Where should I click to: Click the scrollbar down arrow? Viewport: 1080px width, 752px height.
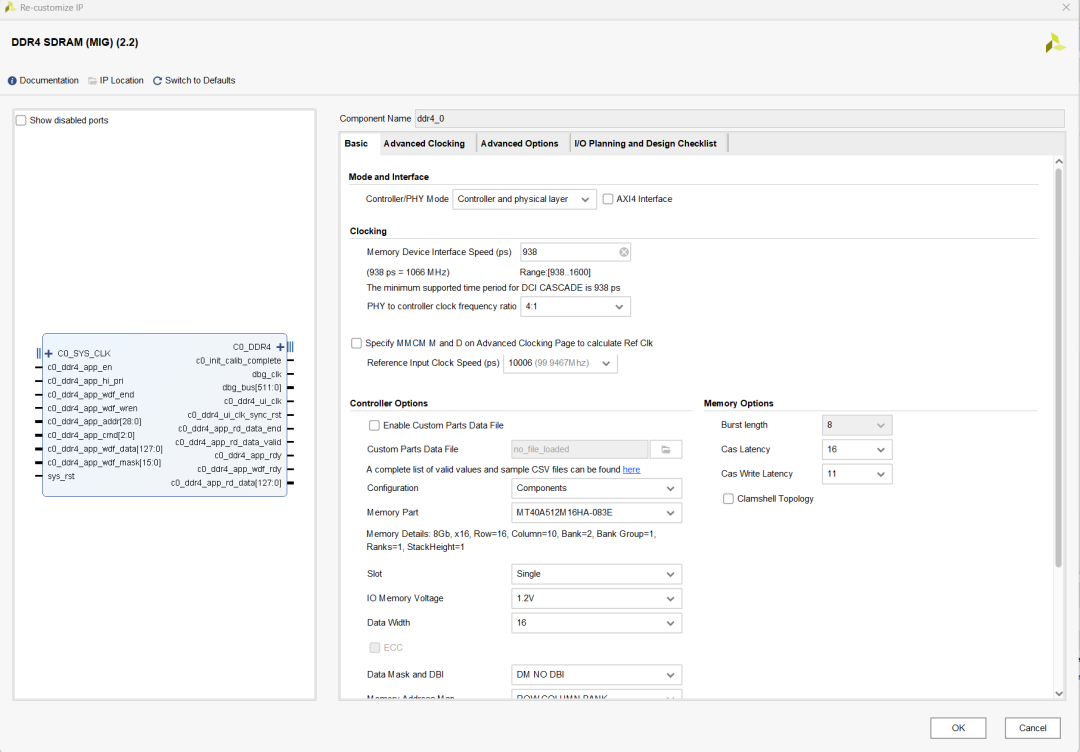coord(1059,693)
